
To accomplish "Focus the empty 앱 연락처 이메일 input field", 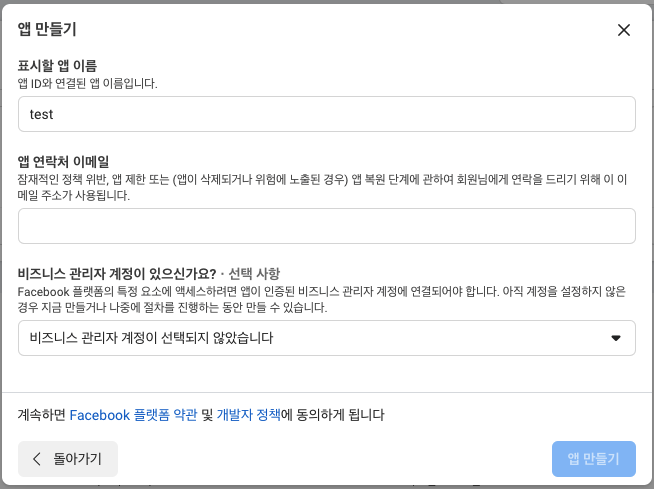I will [327, 226].
